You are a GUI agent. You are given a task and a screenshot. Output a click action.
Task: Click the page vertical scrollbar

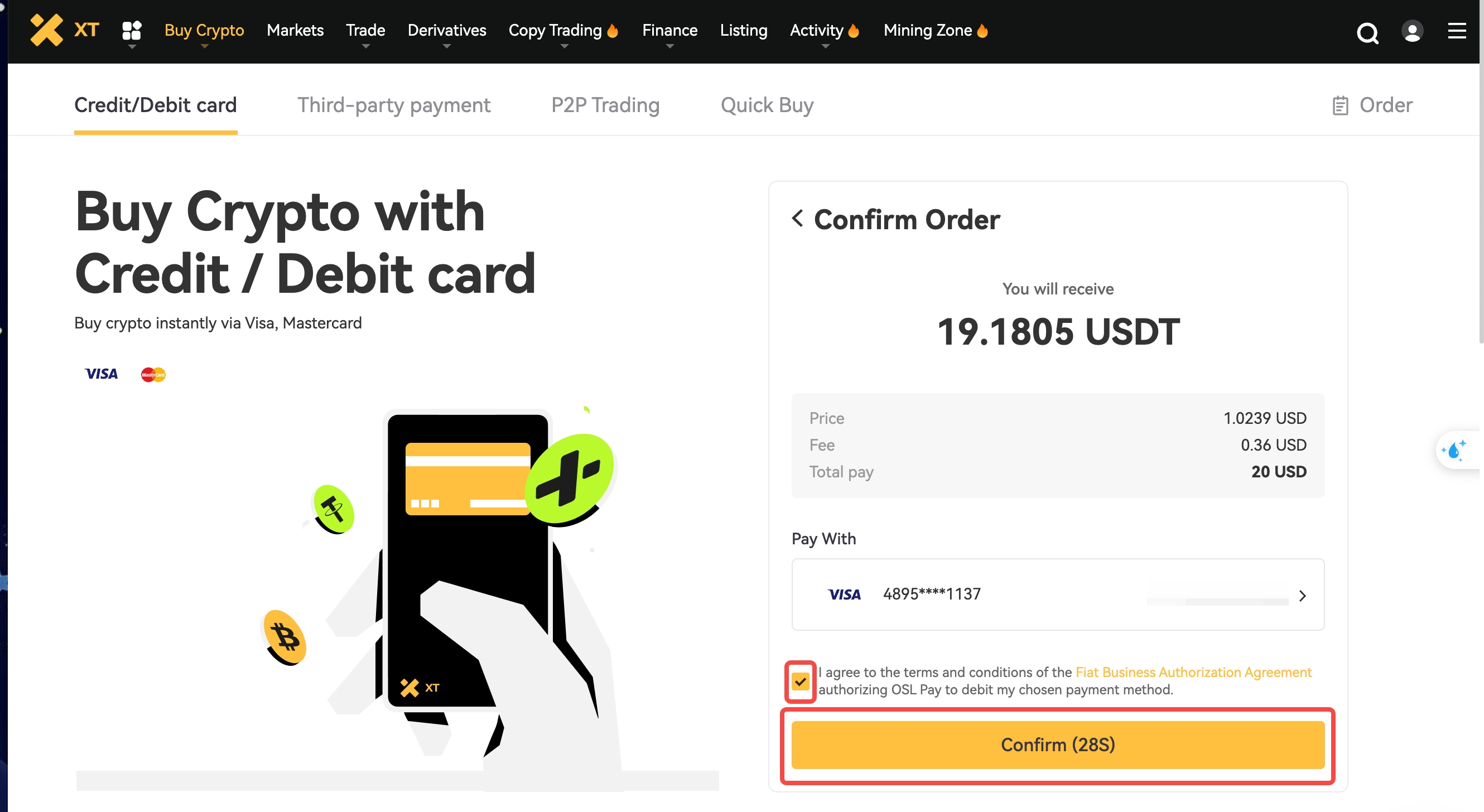tap(1481, 173)
